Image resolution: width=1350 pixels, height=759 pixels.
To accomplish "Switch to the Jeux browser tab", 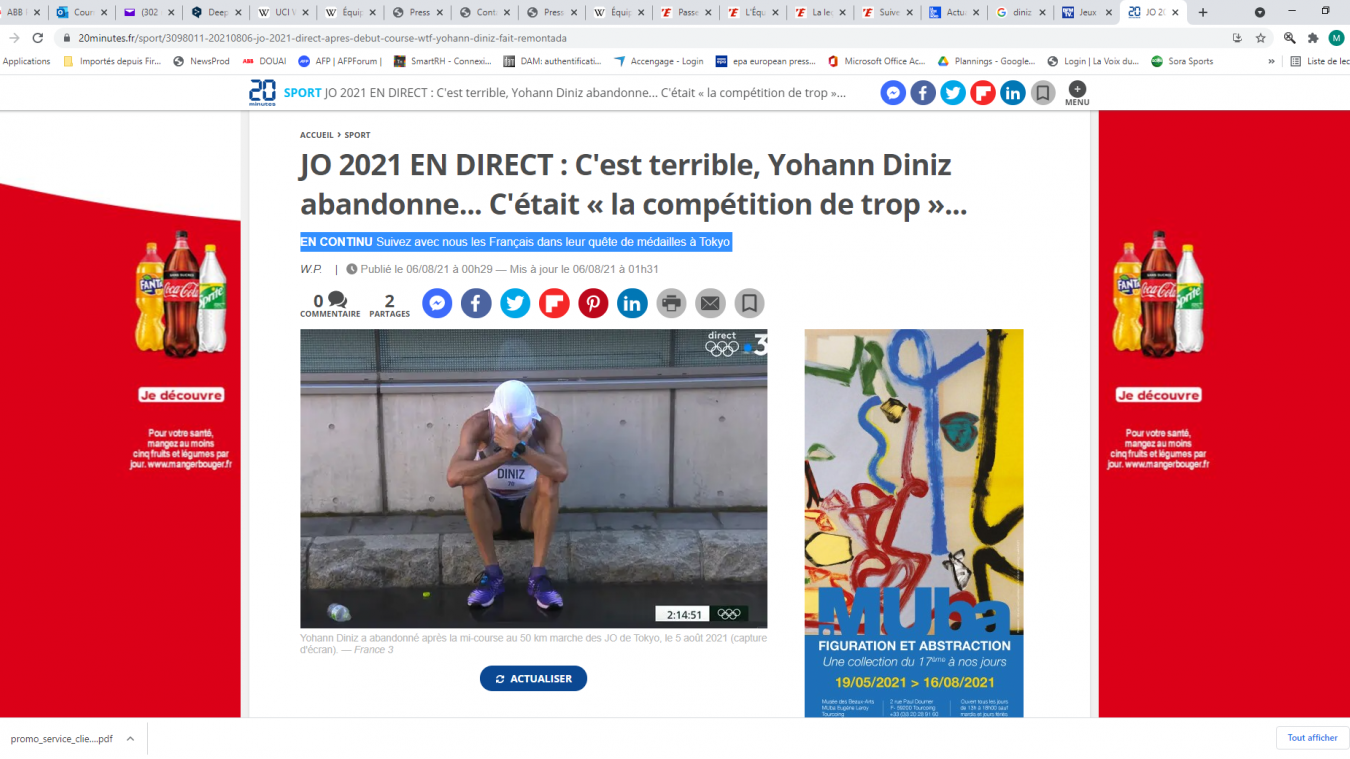I will pyautogui.click(x=1086, y=13).
